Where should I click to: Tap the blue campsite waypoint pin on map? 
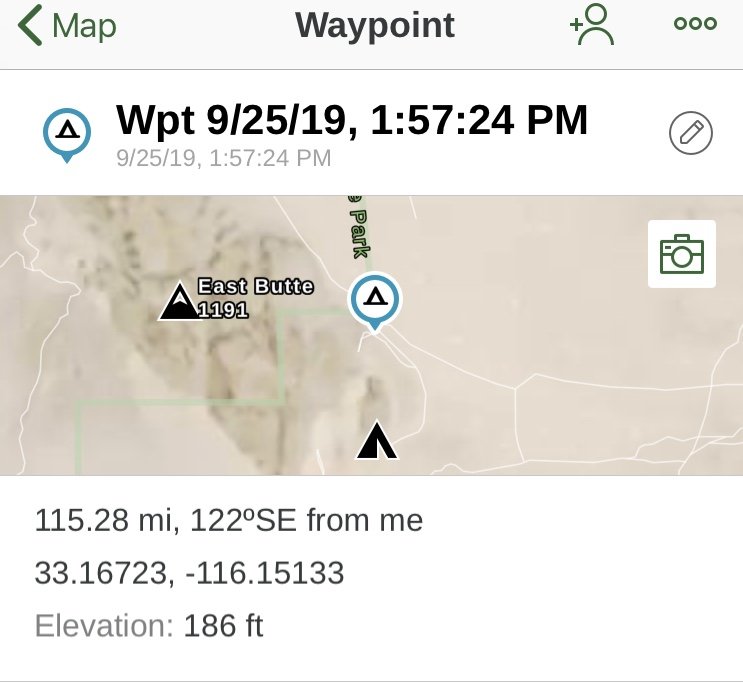pos(375,301)
